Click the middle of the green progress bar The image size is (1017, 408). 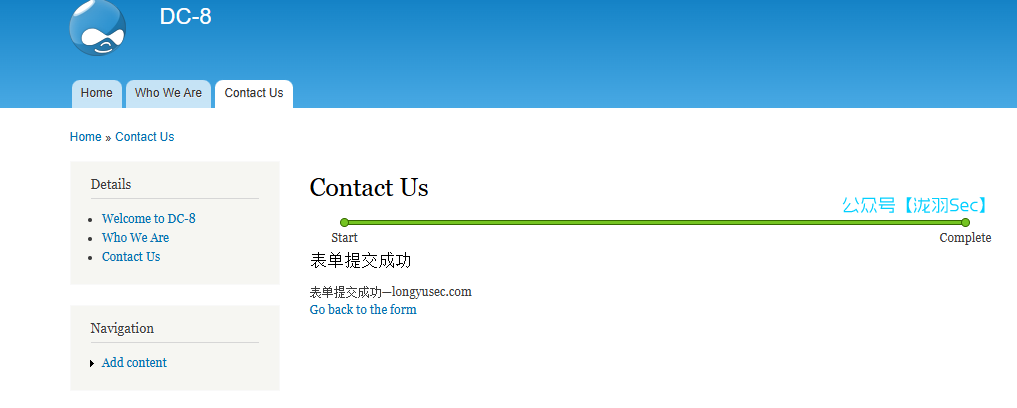tap(654, 222)
